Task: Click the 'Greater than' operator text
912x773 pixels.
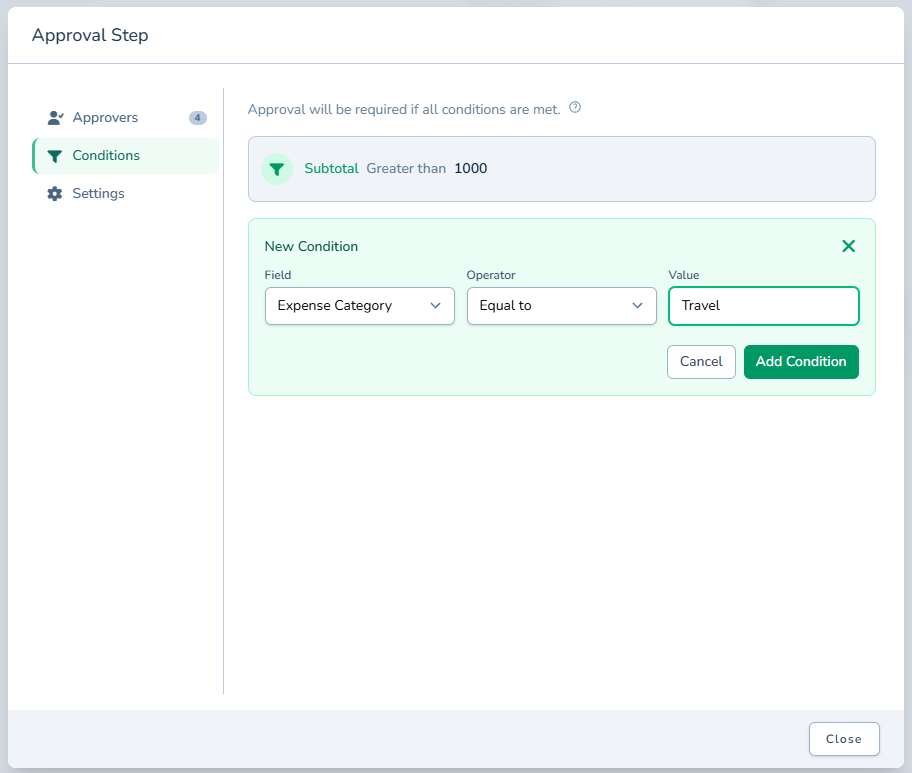Action: tap(406, 169)
